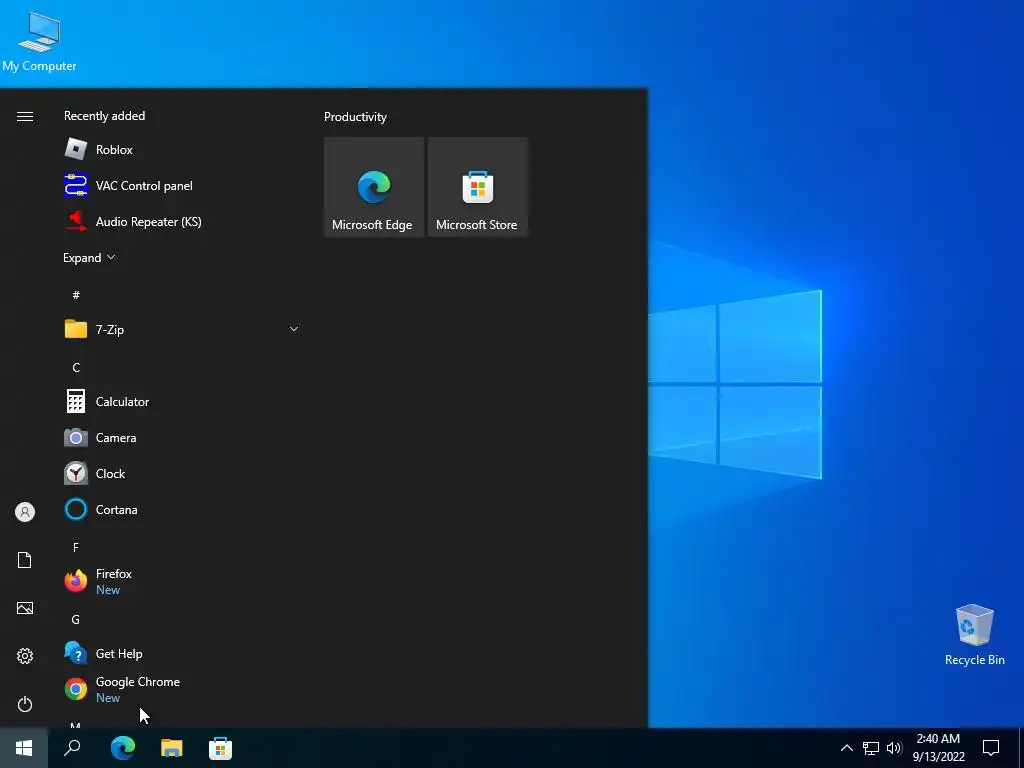Open volume control in tray
This screenshot has height=768, width=1024.
pos(894,748)
